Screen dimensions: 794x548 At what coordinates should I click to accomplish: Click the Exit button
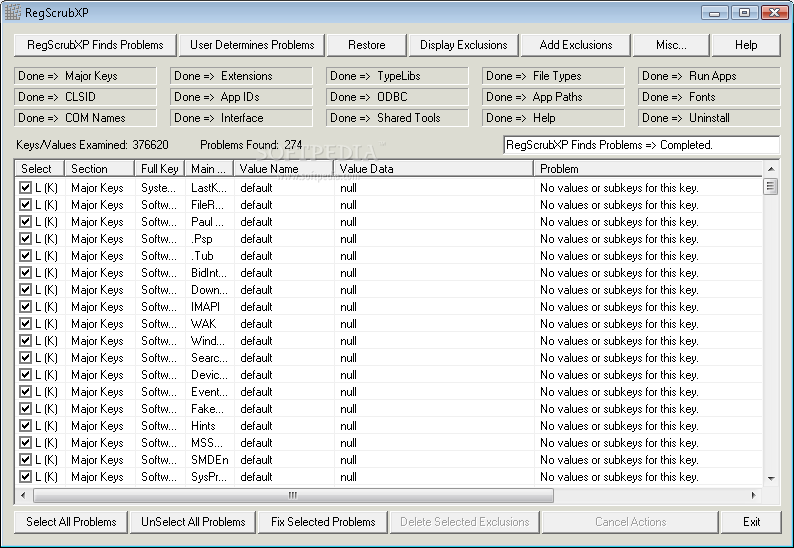[x=751, y=522]
